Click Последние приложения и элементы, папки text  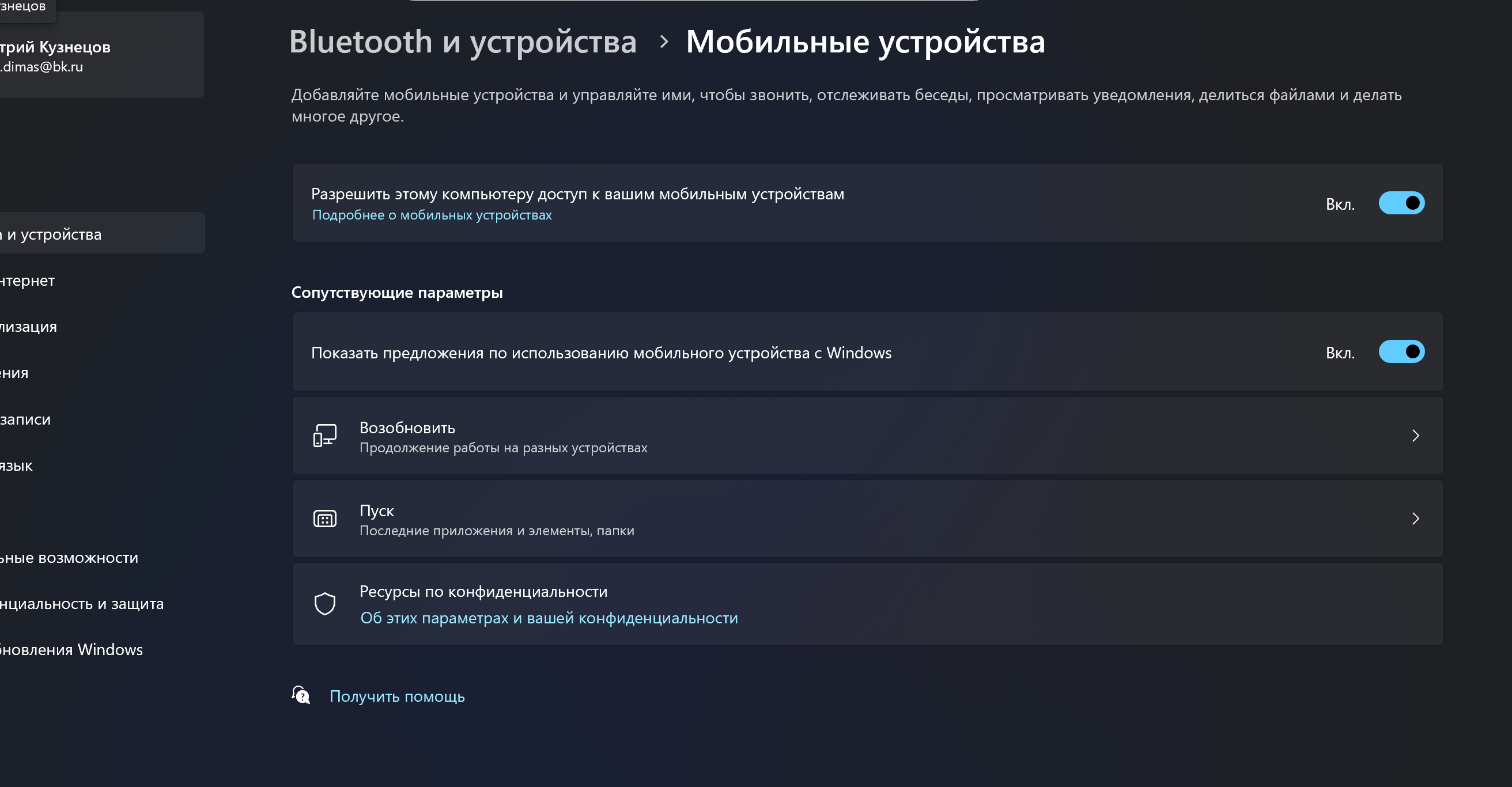pyautogui.click(x=497, y=531)
